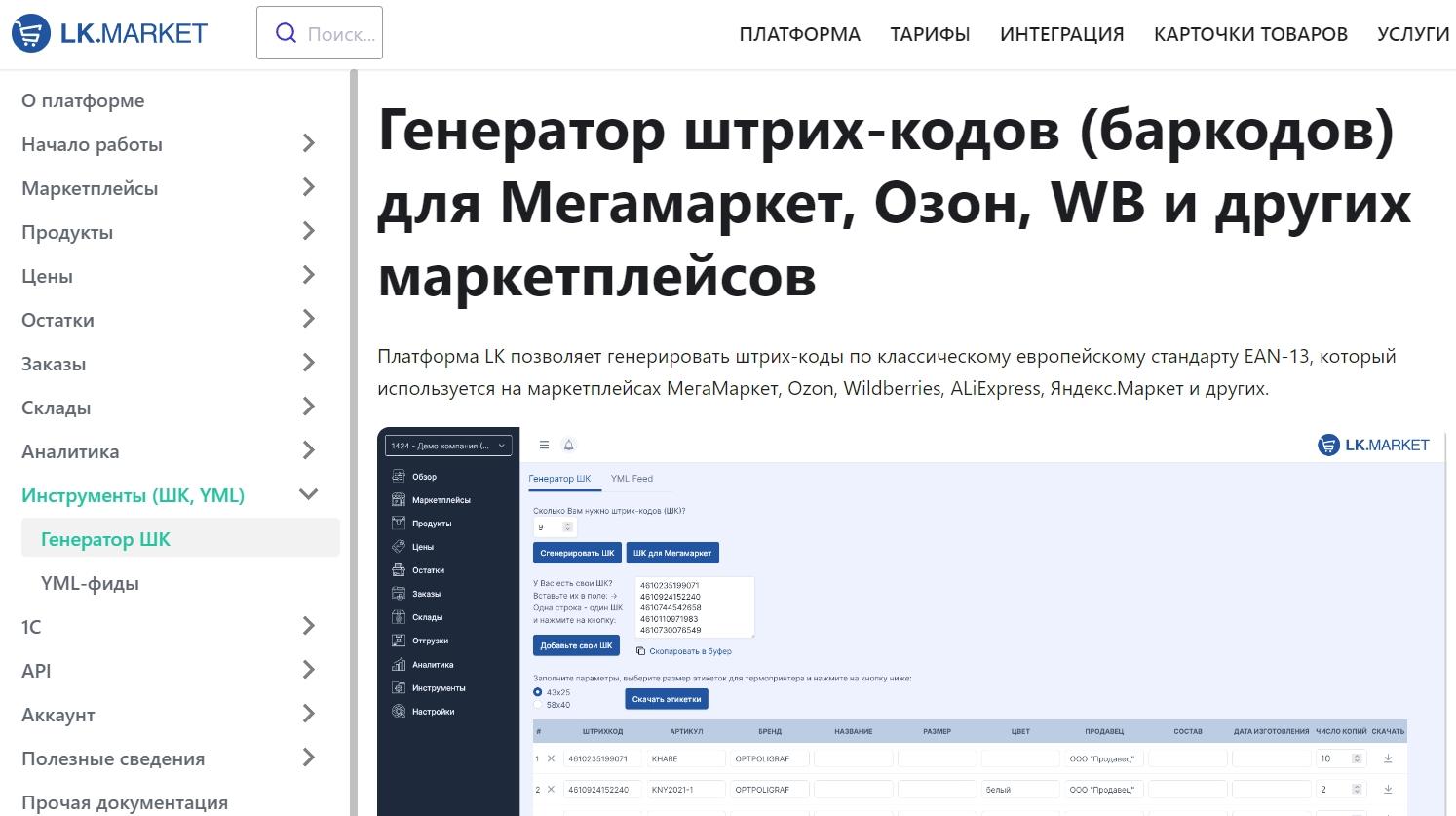The width and height of the screenshot is (1456, 816).
Task: Expand the API sidebar section
Action: tap(308, 670)
